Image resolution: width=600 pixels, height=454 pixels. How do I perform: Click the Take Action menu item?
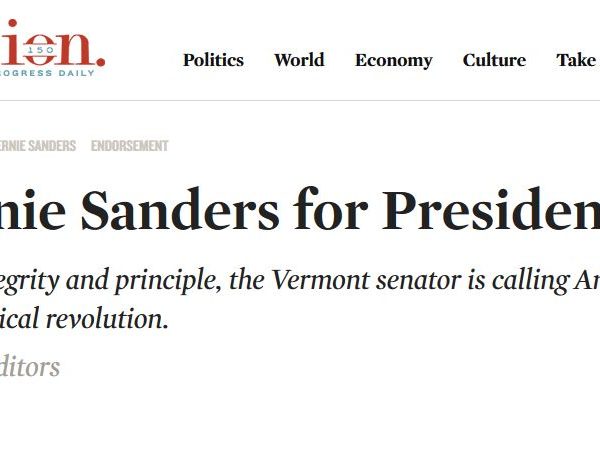[577, 60]
